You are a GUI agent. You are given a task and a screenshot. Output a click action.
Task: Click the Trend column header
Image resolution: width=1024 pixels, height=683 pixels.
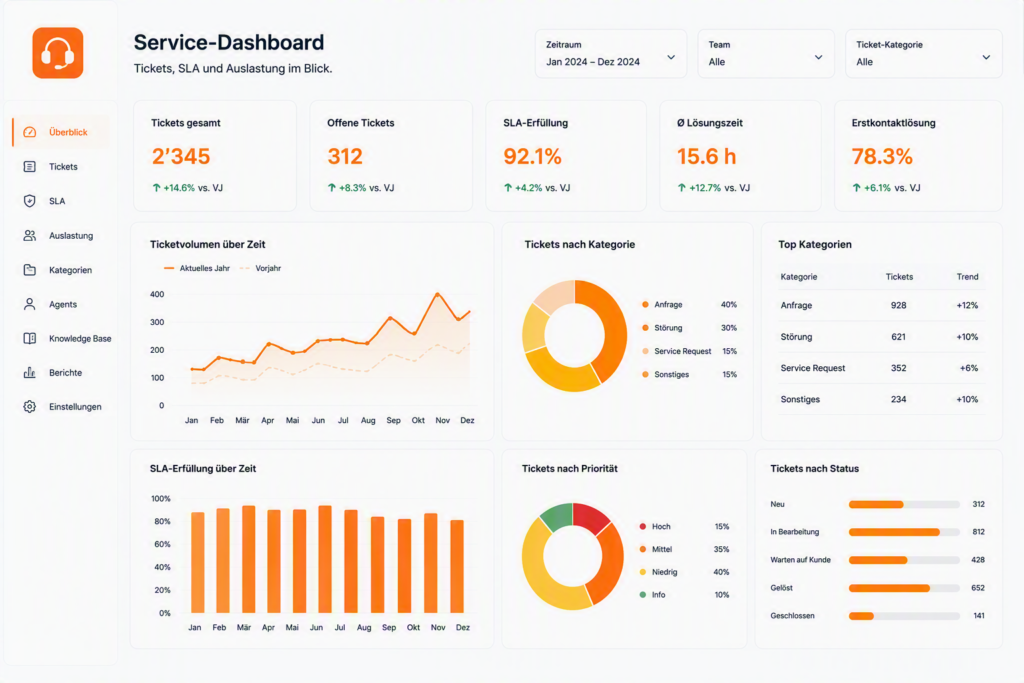967,277
